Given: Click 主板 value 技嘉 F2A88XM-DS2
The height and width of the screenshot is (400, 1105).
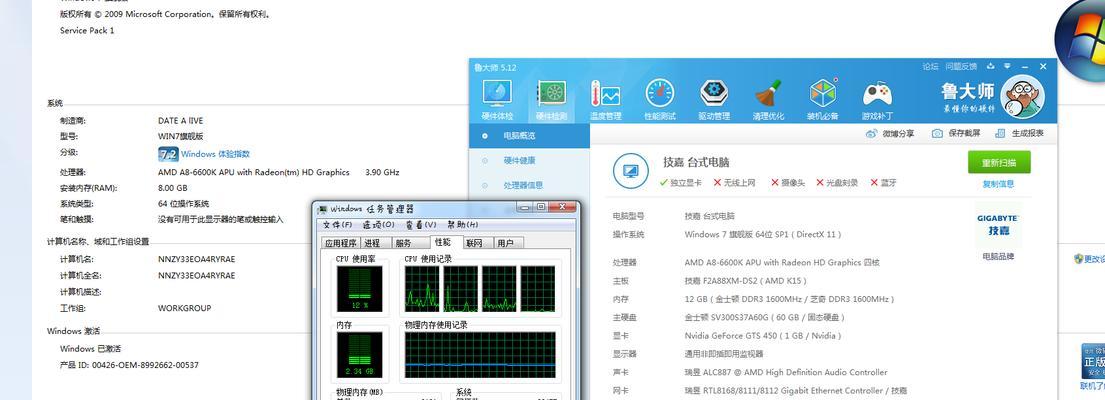Looking at the screenshot, I should click(746, 280).
